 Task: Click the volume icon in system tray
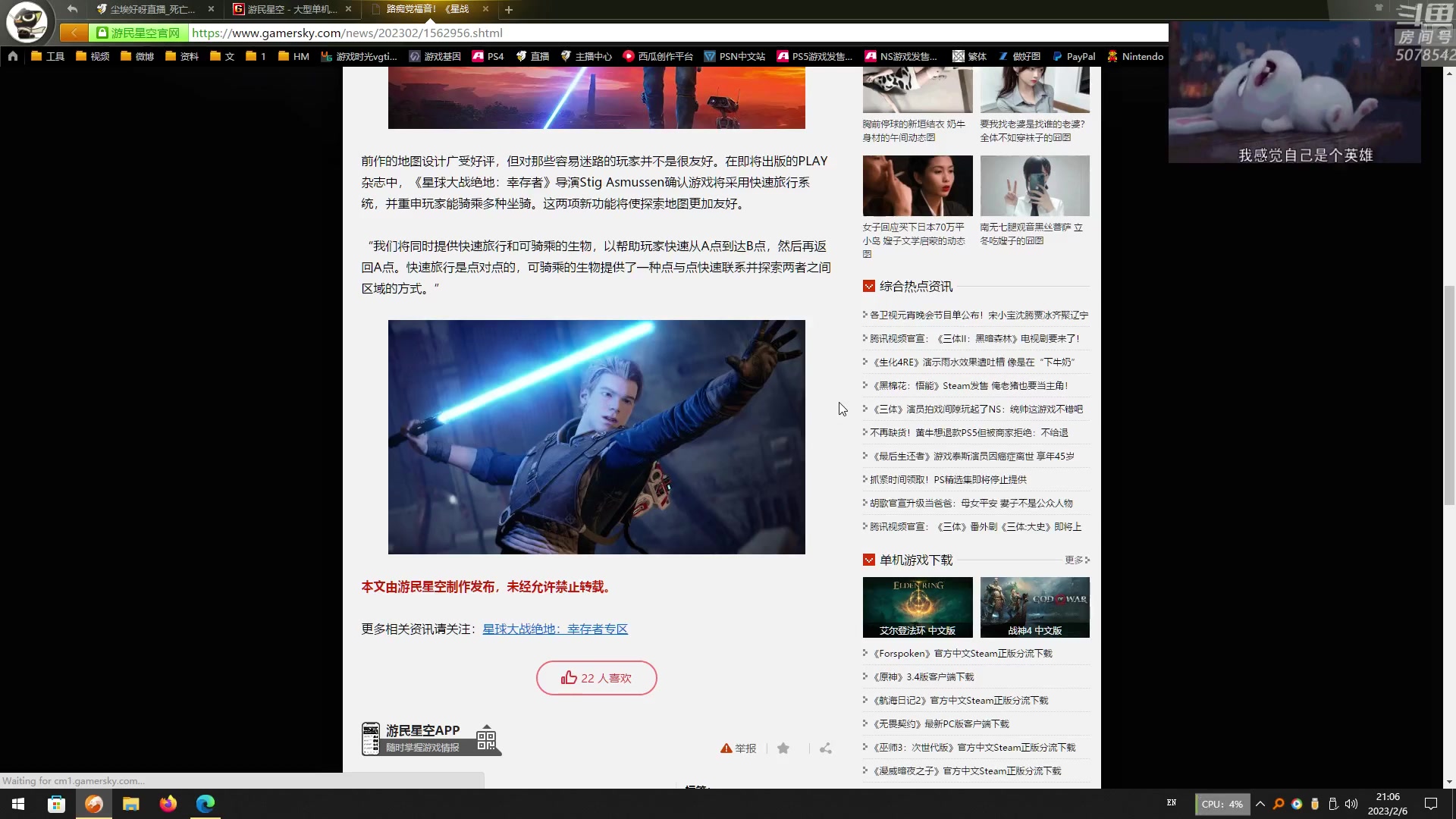point(1351,804)
